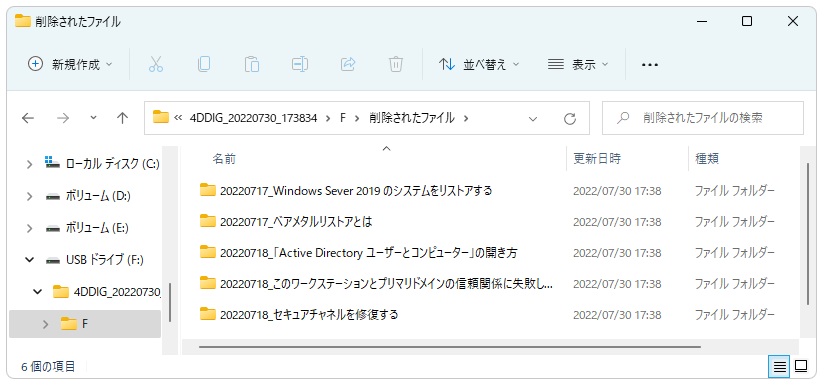Click the Share icon in toolbar
Screen dimensions: 821x382
[x=348, y=64]
